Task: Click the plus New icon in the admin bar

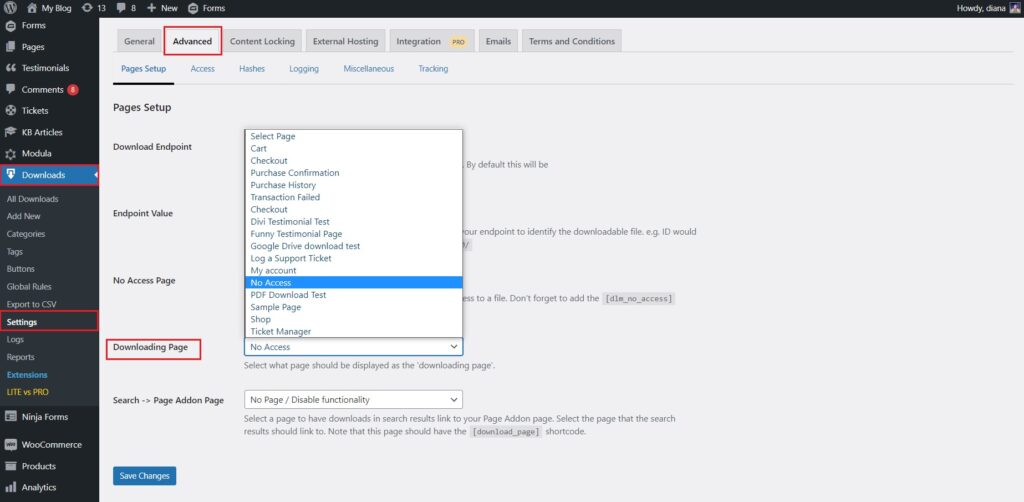Action: click(151, 8)
